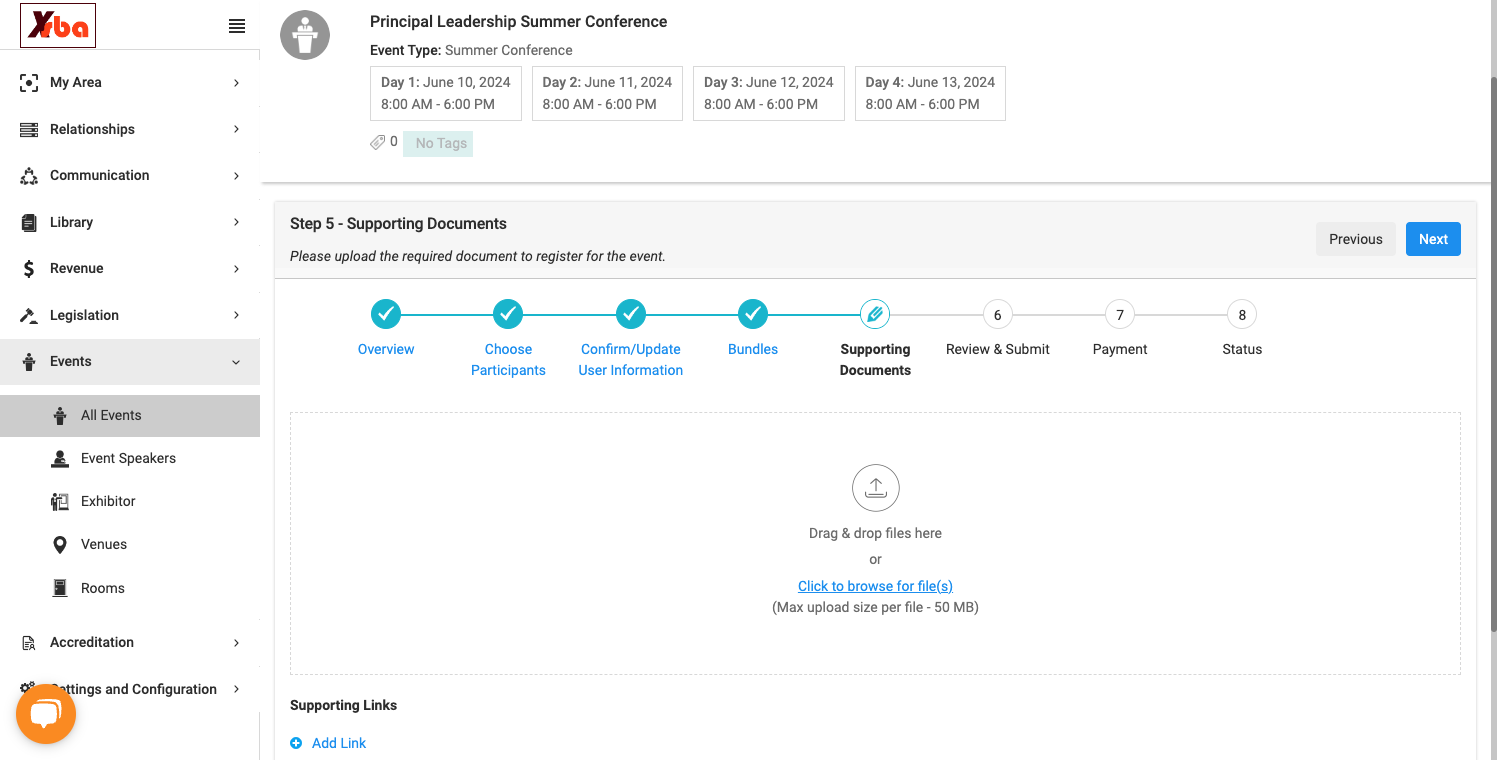Click the Revenue dollar icon
1497x760 pixels.
[29, 268]
